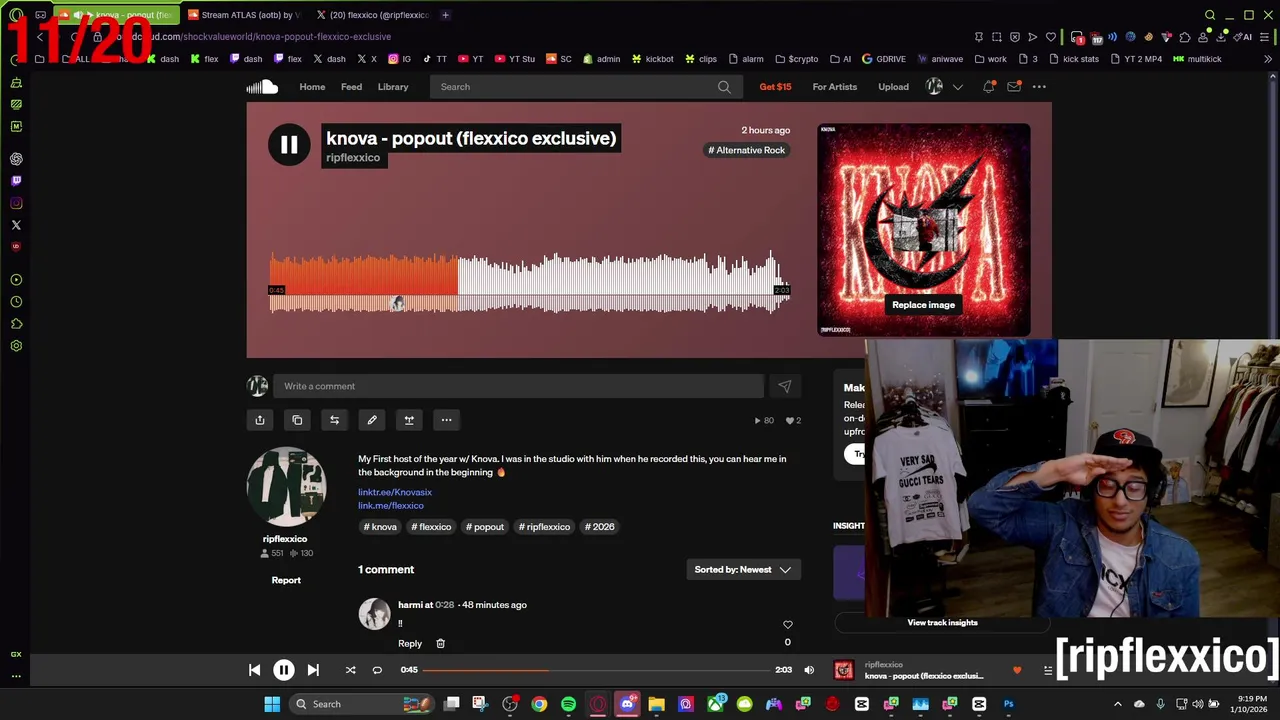Image resolution: width=1280 pixels, height=720 pixels.
Task: Show more bookmarks with double chevron
Action: [x=1268, y=59]
